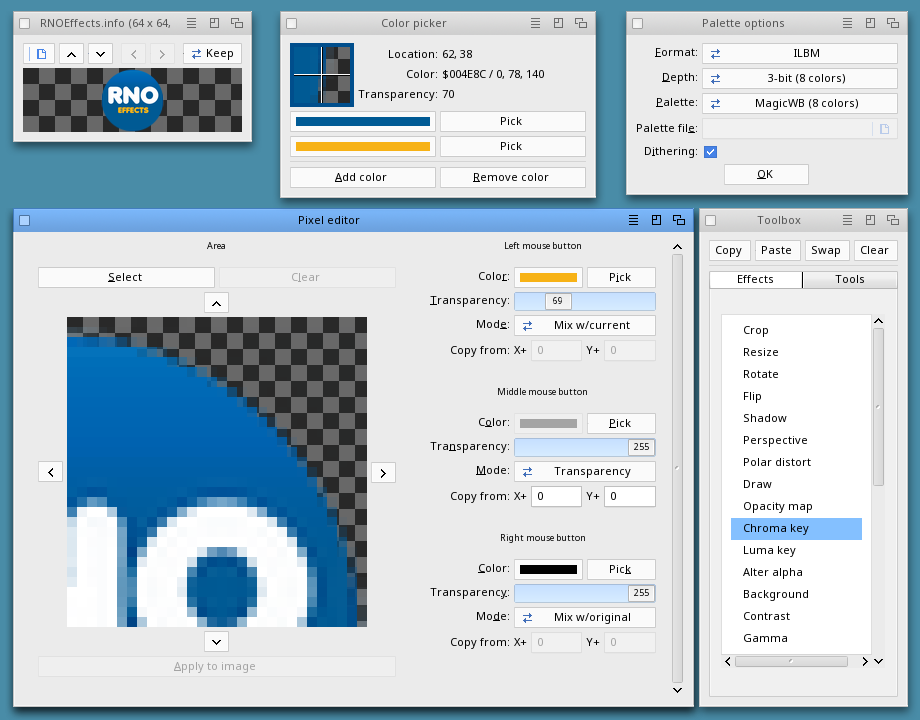
Task: Change the Format cycle from ILBM
Action: pos(799,54)
